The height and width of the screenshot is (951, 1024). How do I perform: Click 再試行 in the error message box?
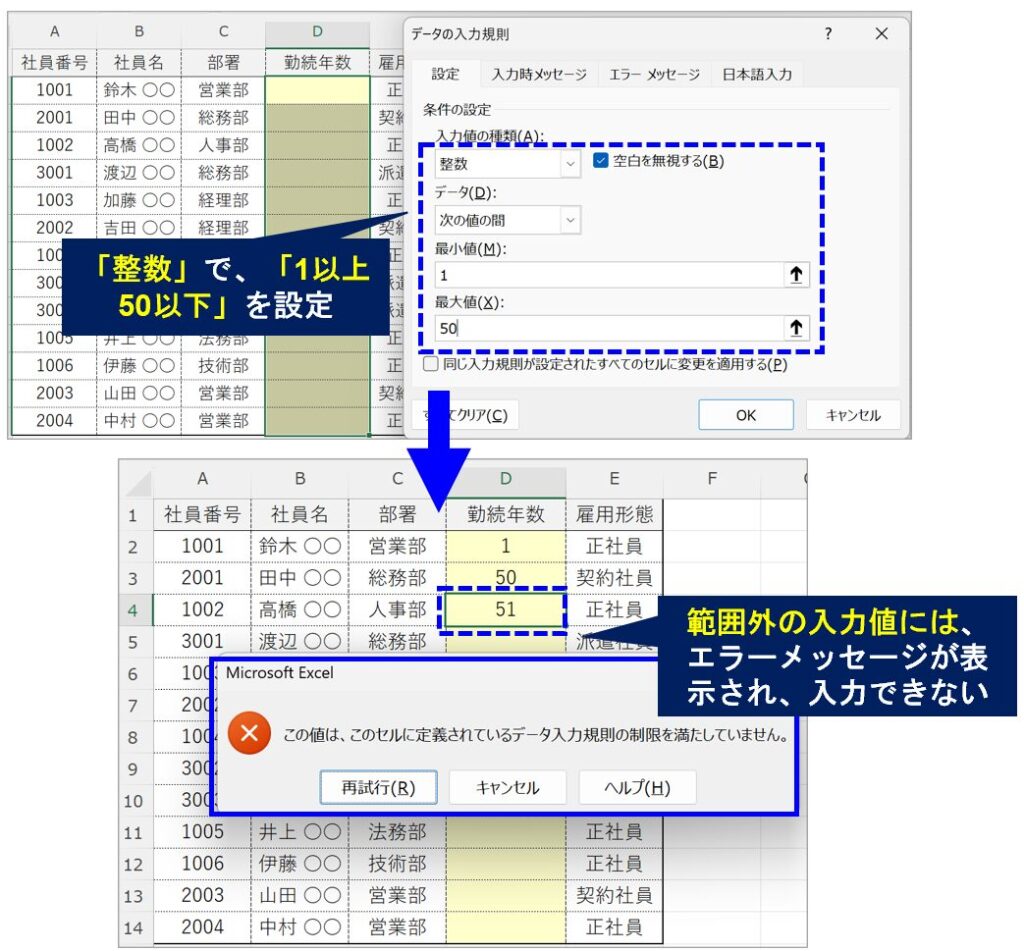378,787
